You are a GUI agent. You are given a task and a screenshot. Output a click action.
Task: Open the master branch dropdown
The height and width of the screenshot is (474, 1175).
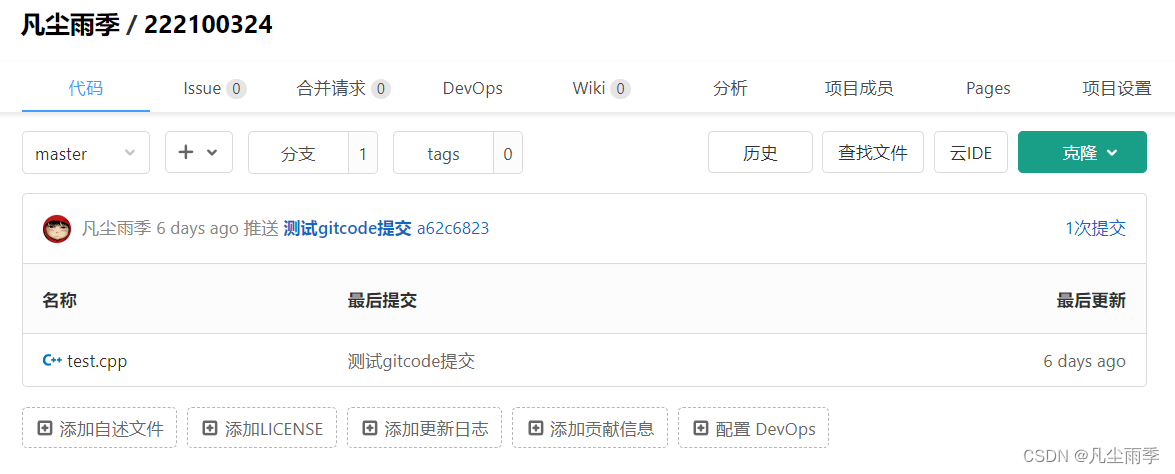point(86,153)
